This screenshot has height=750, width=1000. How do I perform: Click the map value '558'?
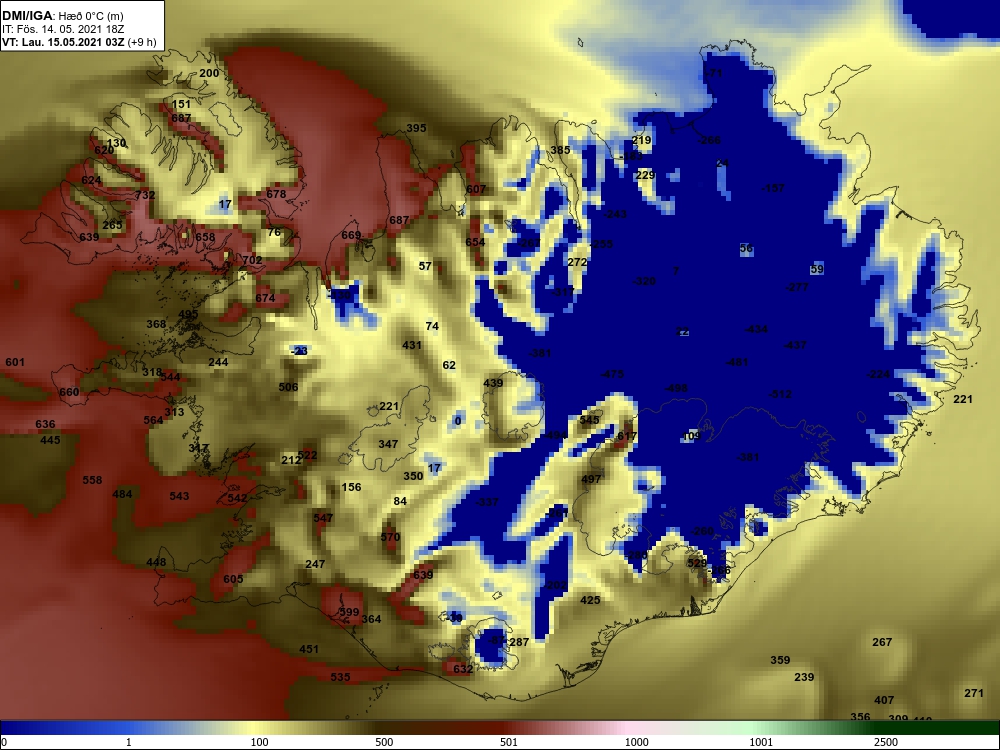pyautogui.click(x=92, y=480)
